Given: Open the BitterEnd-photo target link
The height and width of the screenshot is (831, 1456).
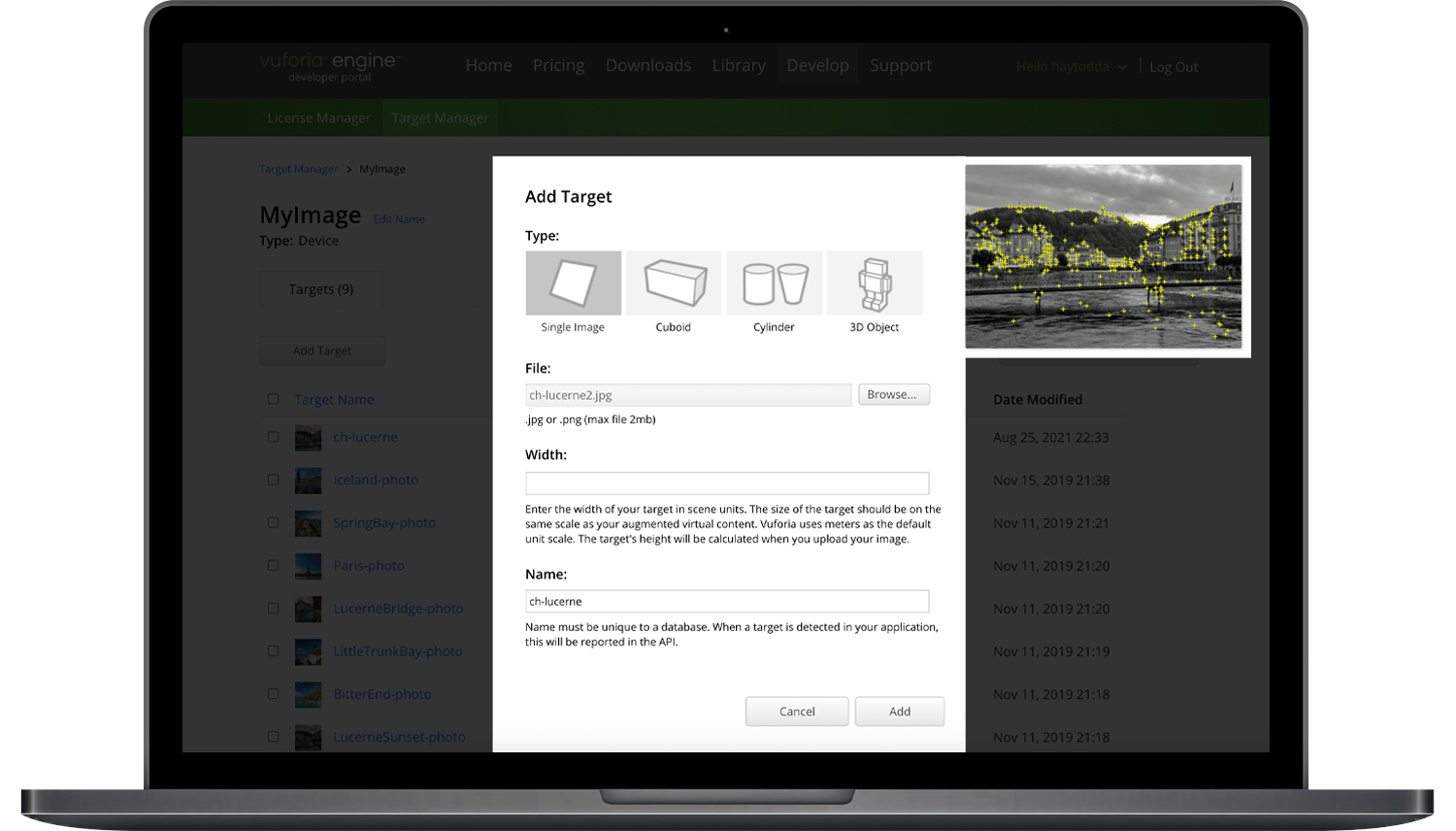Looking at the screenshot, I should (x=382, y=694).
